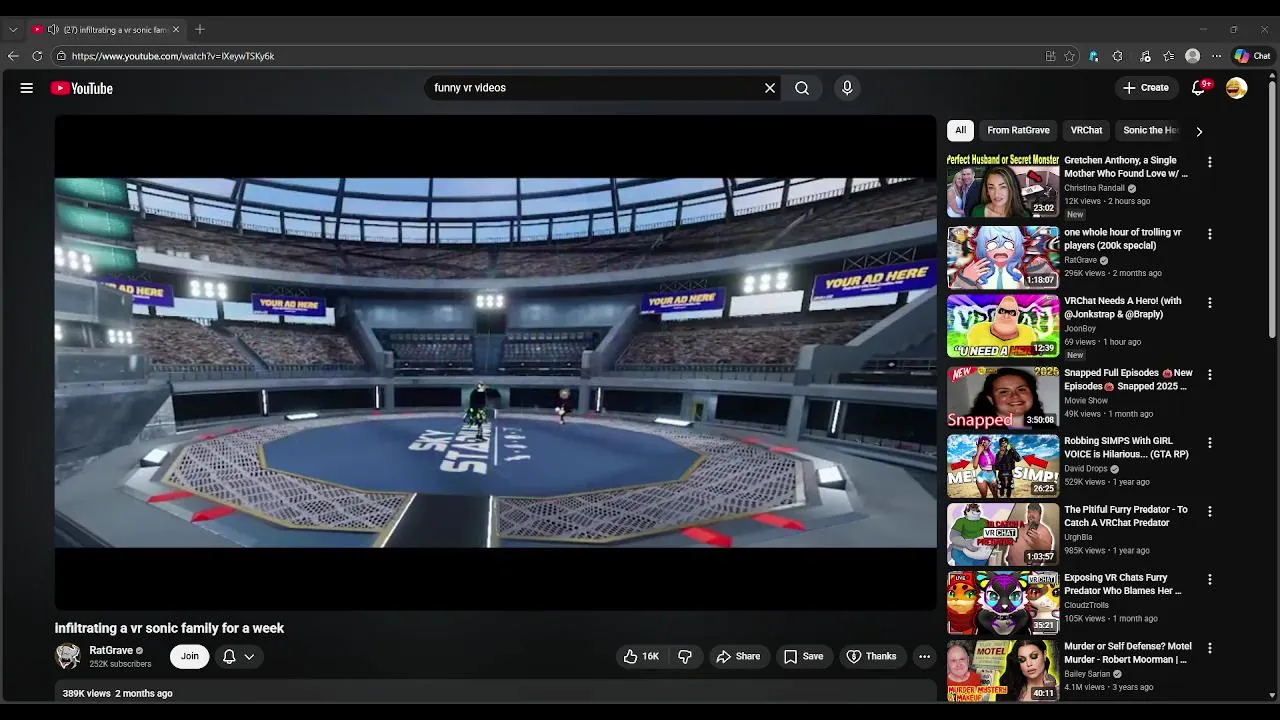
Task: Click the browser address bar URL
Action: point(173,56)
